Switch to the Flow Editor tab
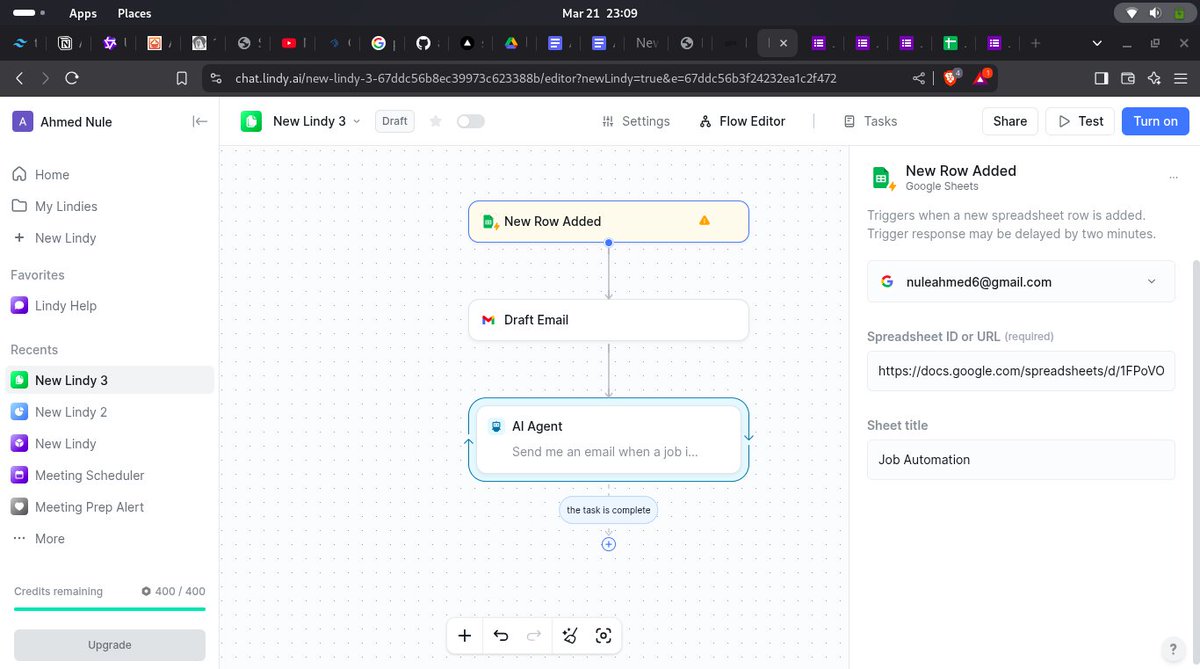 [x=742, y=121]
